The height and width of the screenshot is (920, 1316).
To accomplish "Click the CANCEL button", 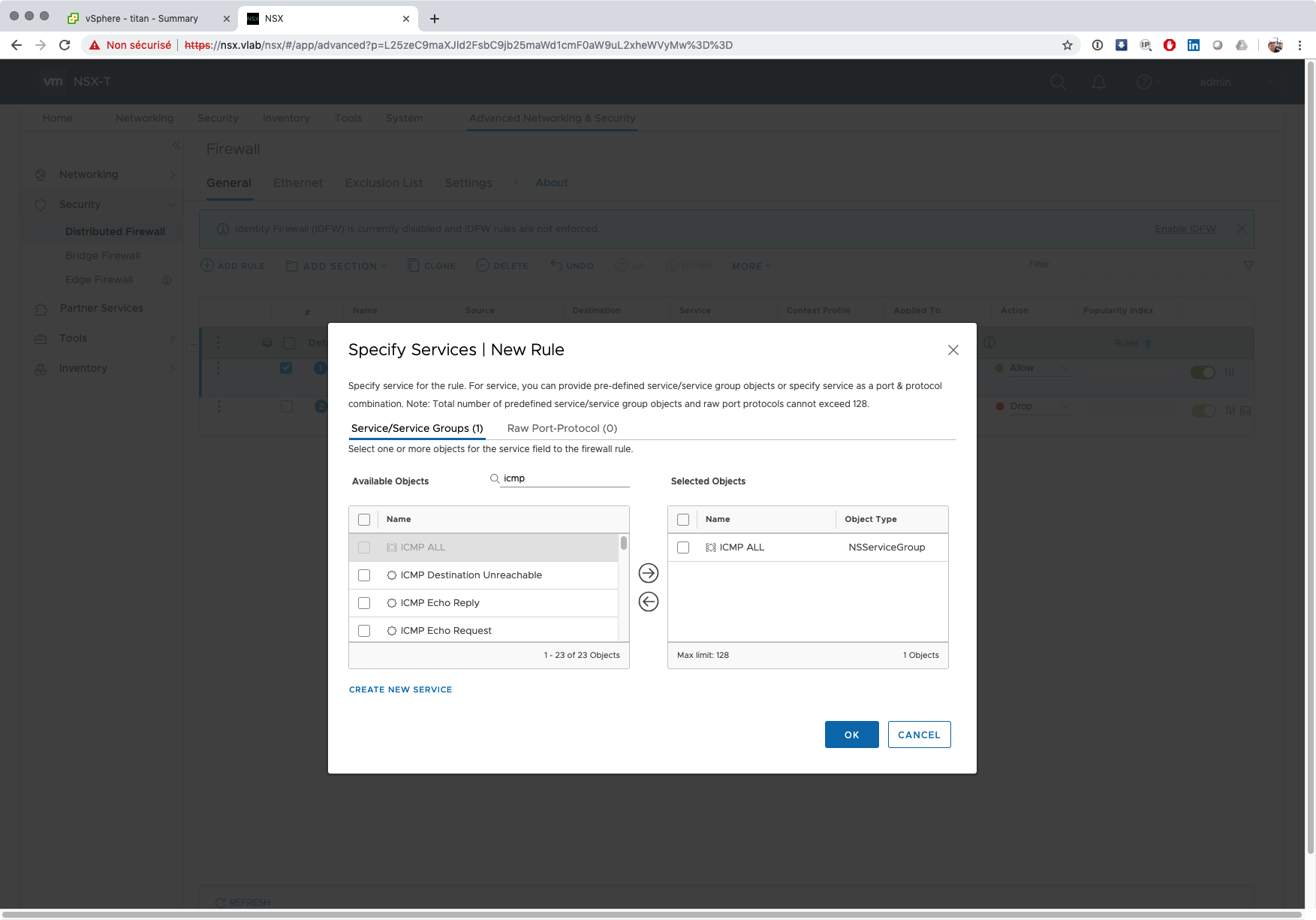I will coord(919,734).
